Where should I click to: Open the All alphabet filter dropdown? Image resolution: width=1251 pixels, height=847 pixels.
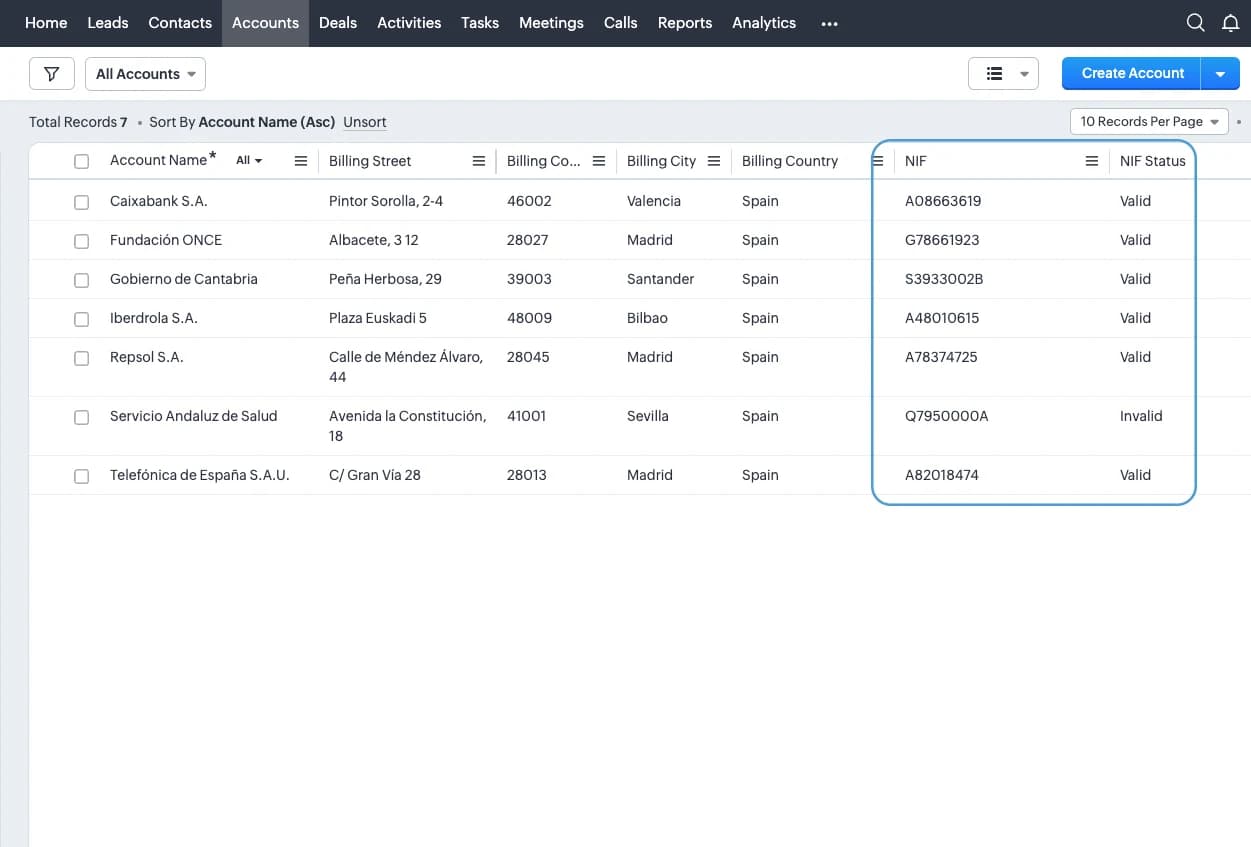(249, 160)
